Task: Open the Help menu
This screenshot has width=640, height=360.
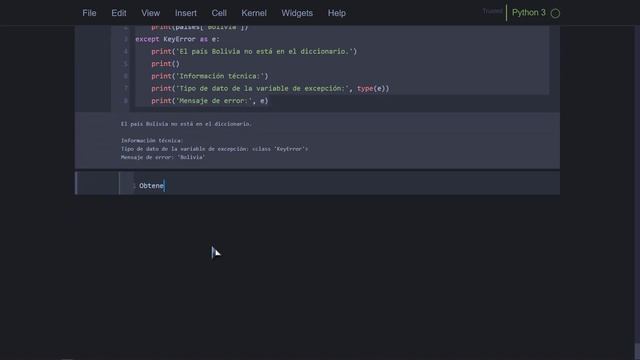Action: [337, 13]
